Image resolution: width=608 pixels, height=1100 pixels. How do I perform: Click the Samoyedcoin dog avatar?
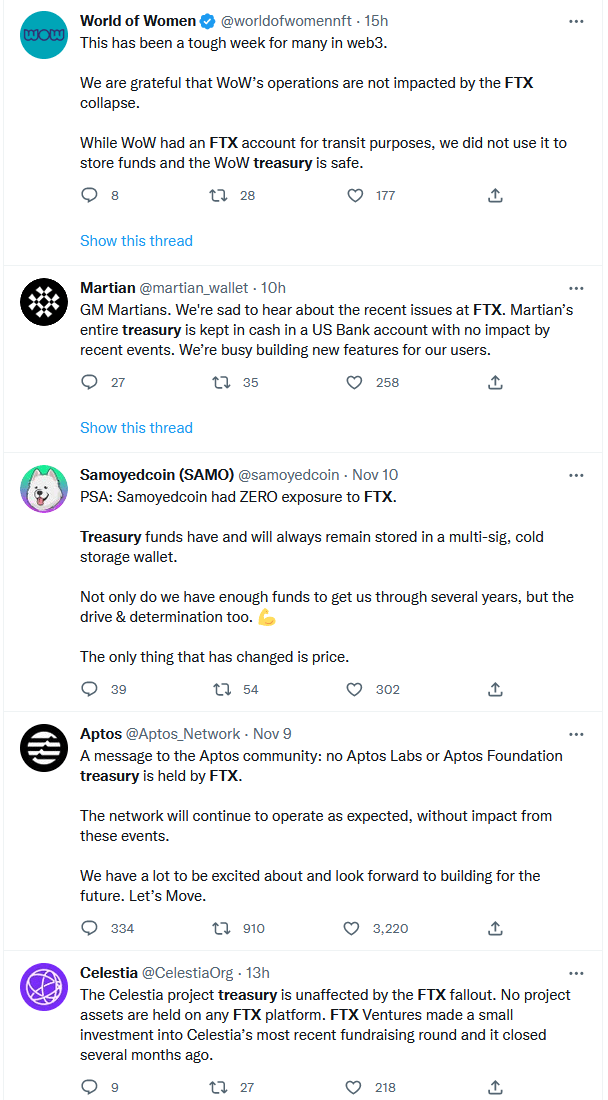pos(44,490)
